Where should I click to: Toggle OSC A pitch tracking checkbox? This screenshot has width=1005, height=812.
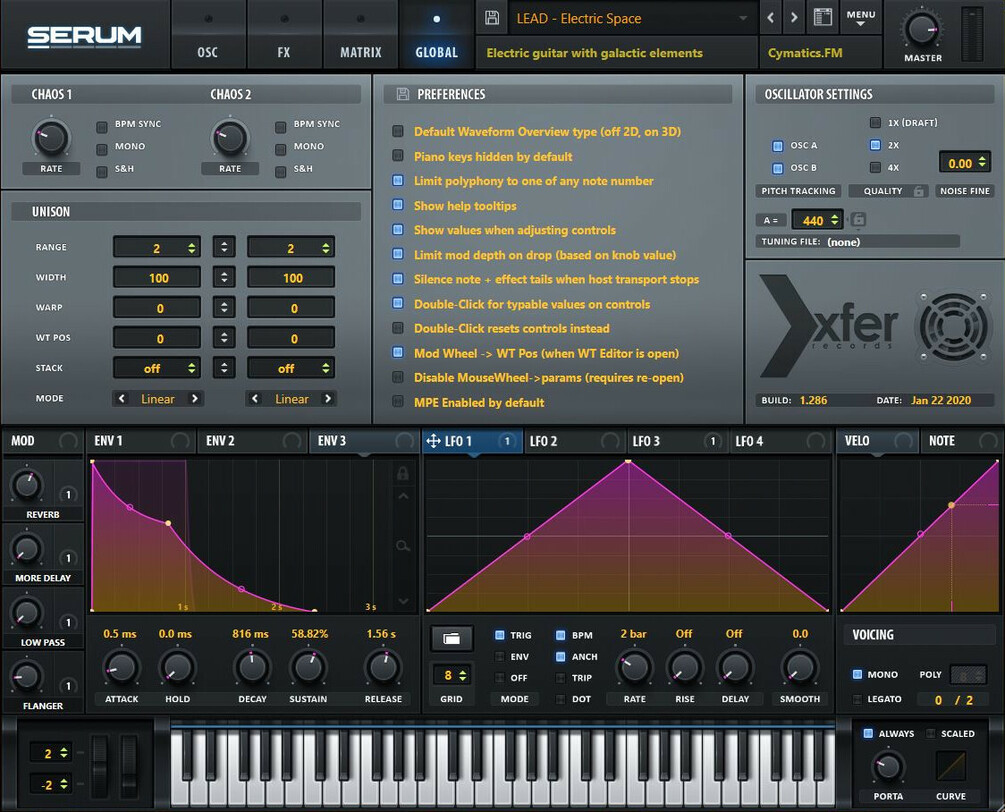pos(777,146)
